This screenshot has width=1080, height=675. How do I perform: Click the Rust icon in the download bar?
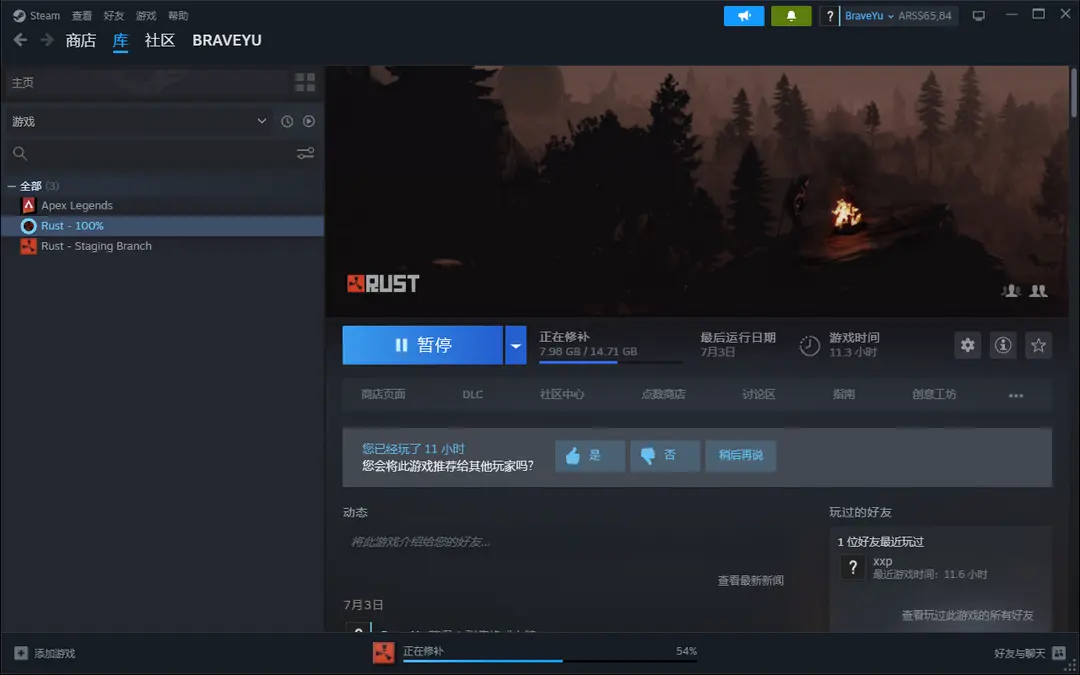pos(384,653)
